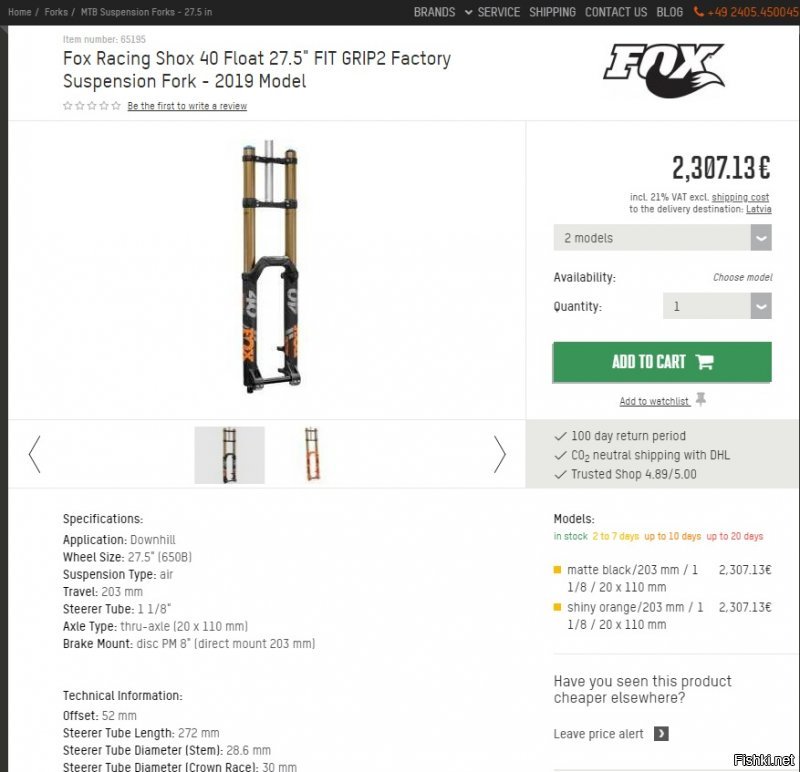Click the star rating icons
Viewport: 800px width, 772px height.
(x=91, y=106)
